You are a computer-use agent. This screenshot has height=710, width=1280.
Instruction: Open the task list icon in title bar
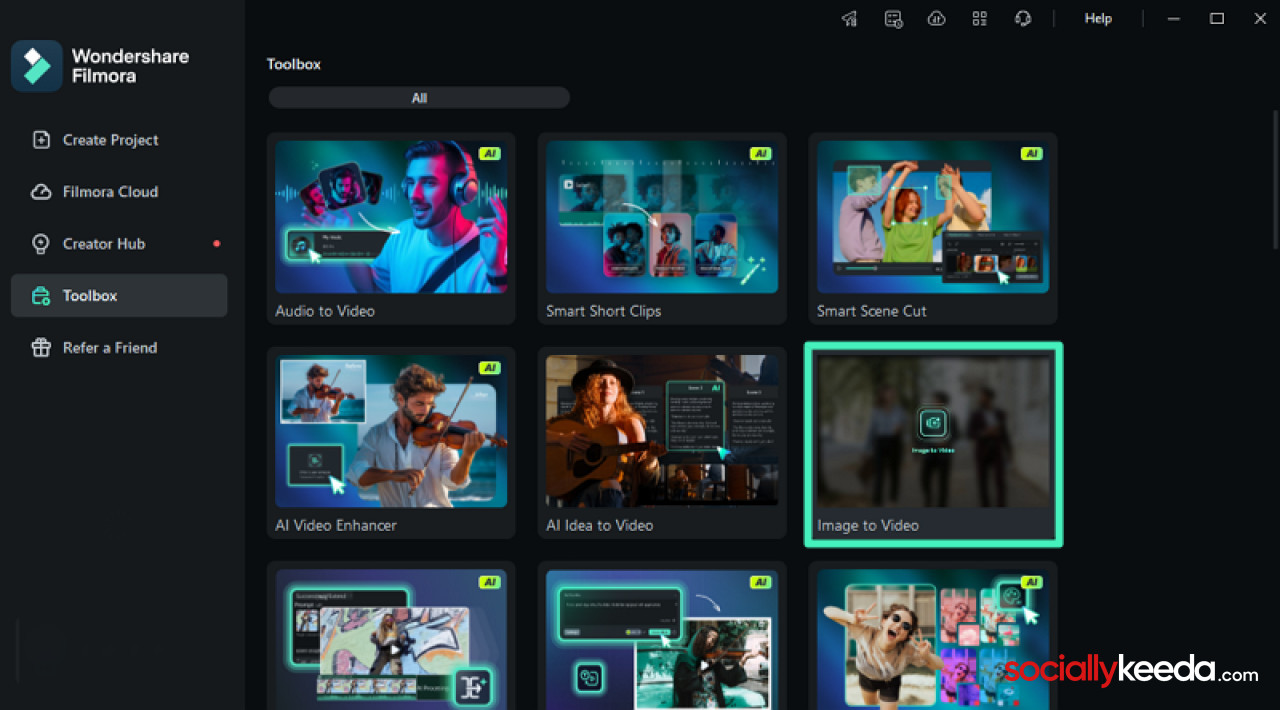point(894,19)
